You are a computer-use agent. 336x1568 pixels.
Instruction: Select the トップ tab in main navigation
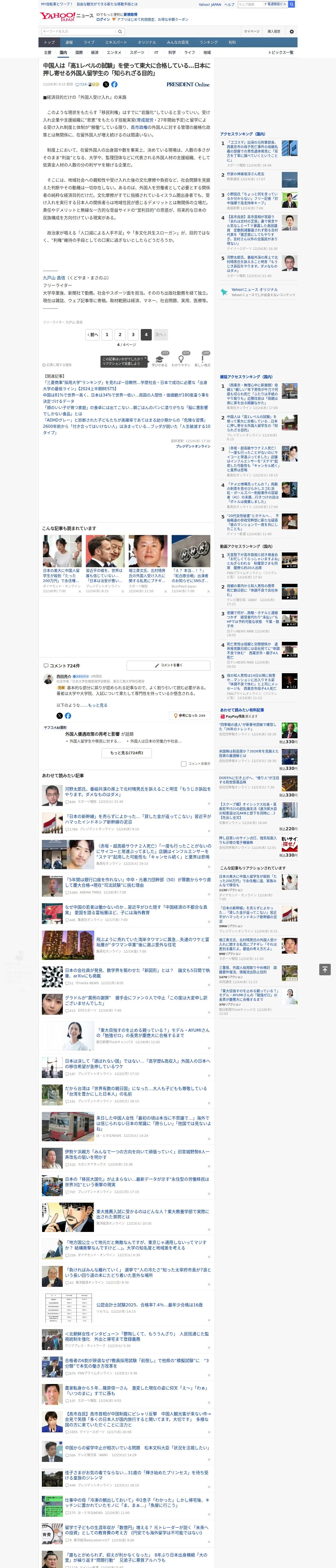click(x=49, y=43)
